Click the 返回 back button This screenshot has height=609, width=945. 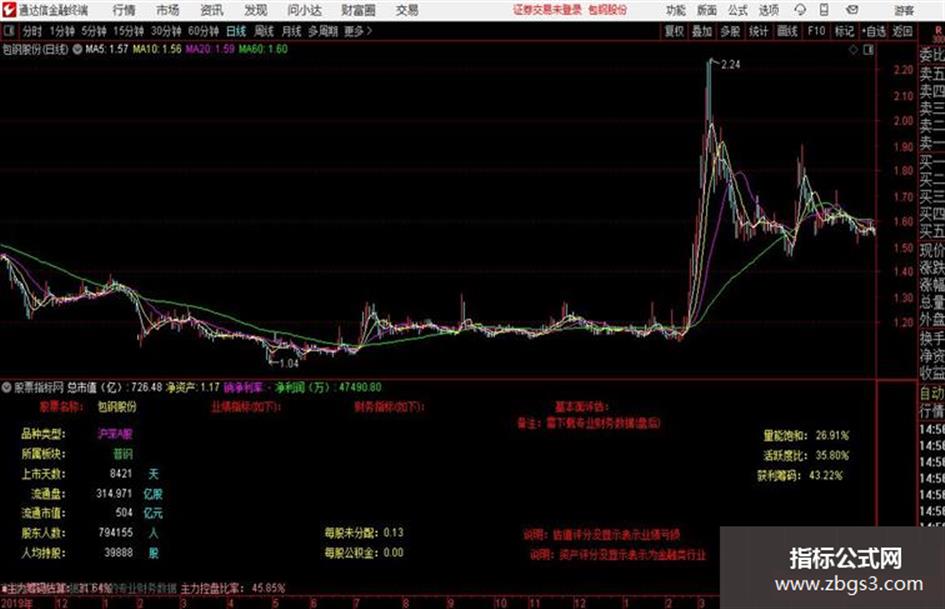point(902,31)
